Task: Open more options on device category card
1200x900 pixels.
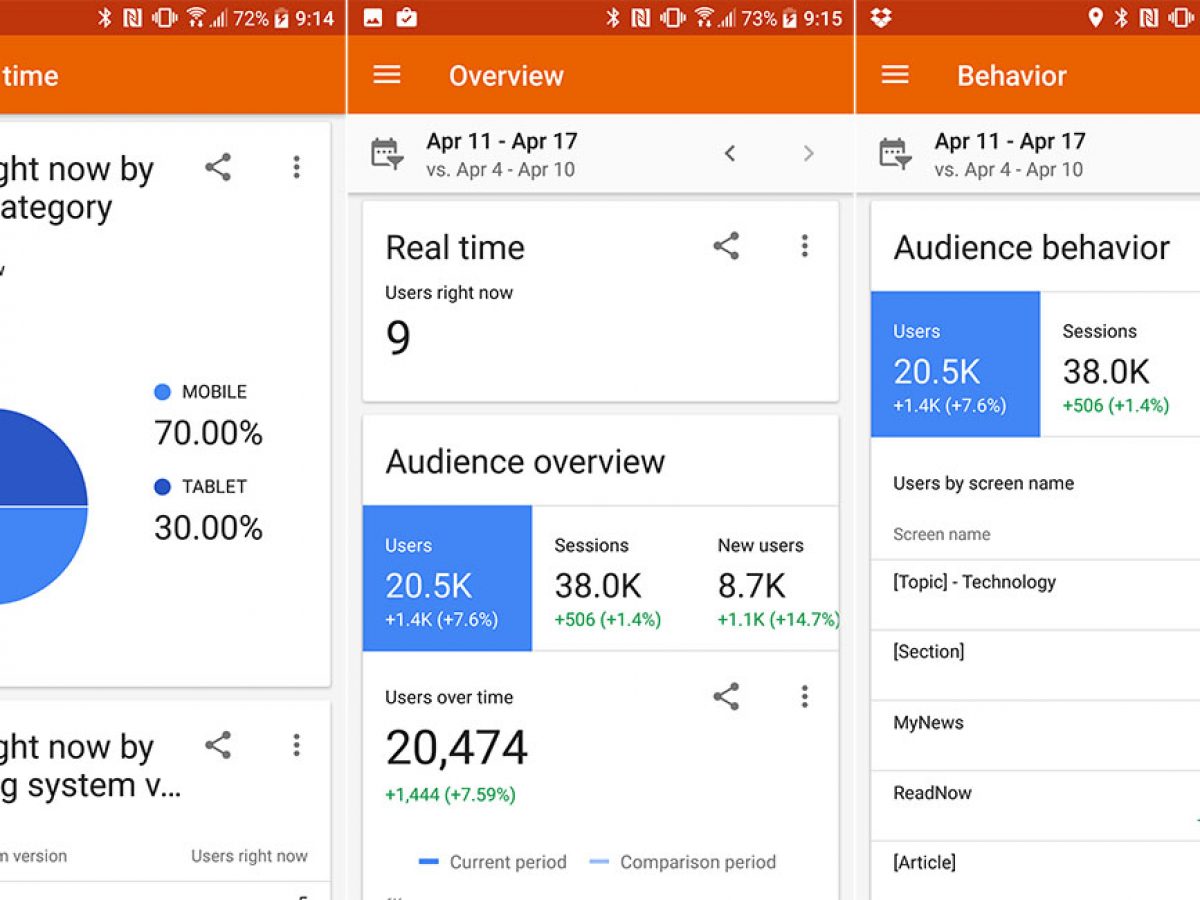Action: coord(296,167)
